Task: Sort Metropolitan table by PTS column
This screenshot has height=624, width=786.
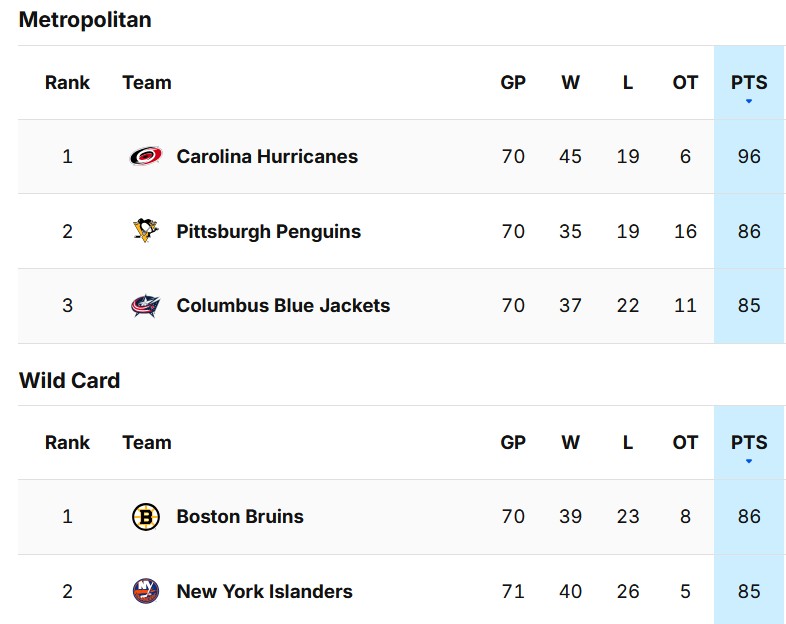Action: 749,82
